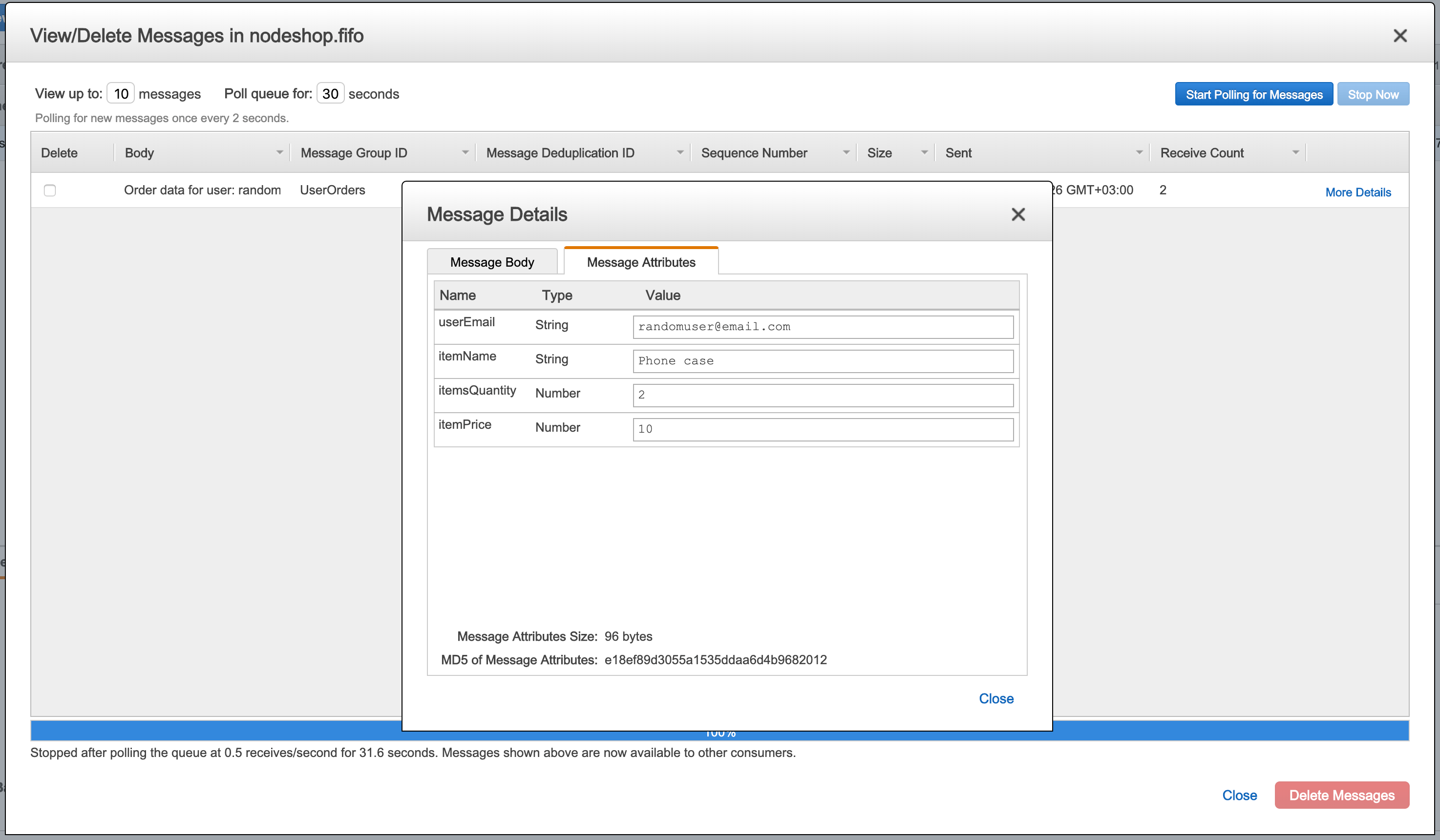Close the Message Details dialog
Screen dimensions: 1440x840
1018,214
